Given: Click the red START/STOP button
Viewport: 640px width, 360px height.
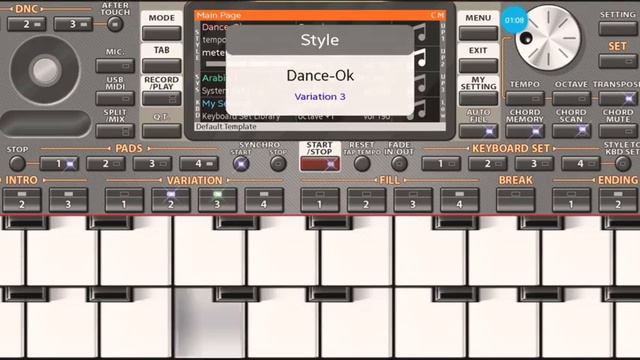Looking at the screenshot, I should pyautogui.click(x=320, y=164).
